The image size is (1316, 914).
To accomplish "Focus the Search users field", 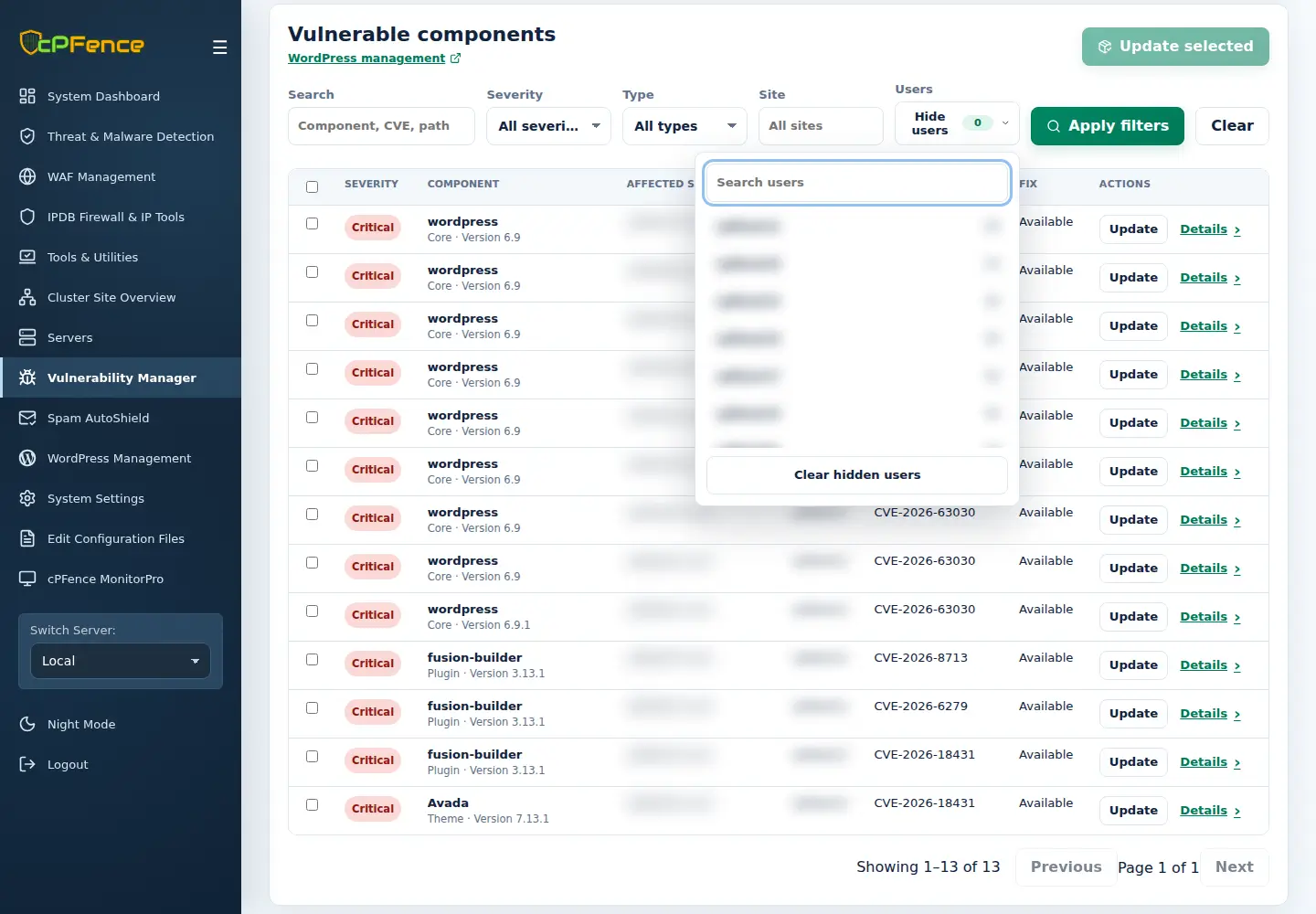I will 857,183.
